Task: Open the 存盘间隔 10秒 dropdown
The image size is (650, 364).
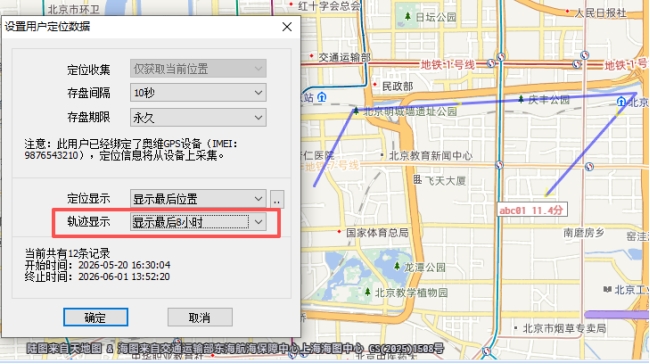Action: coord(198,93)
